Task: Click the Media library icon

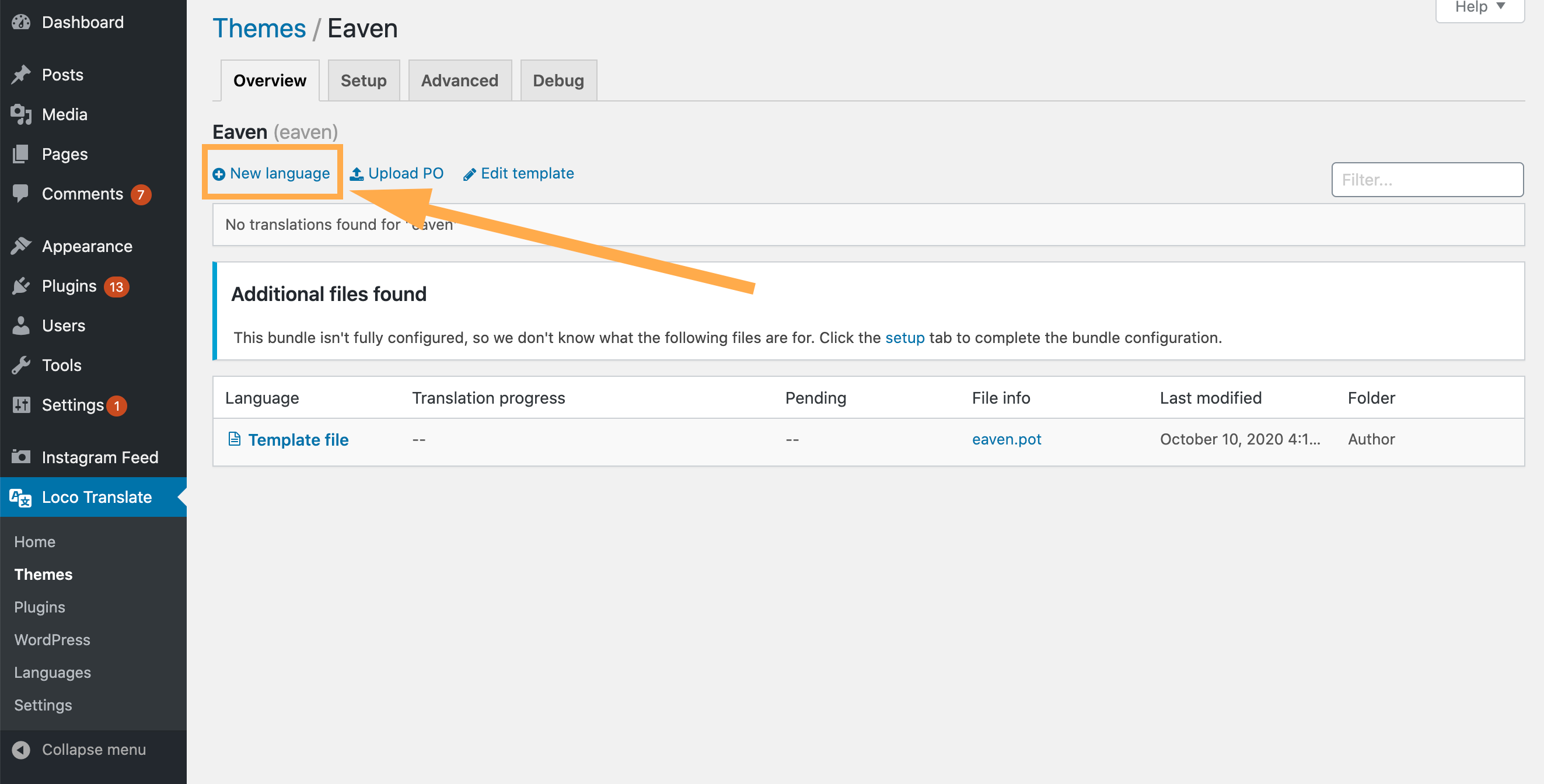Action: (x=21, y=114)
